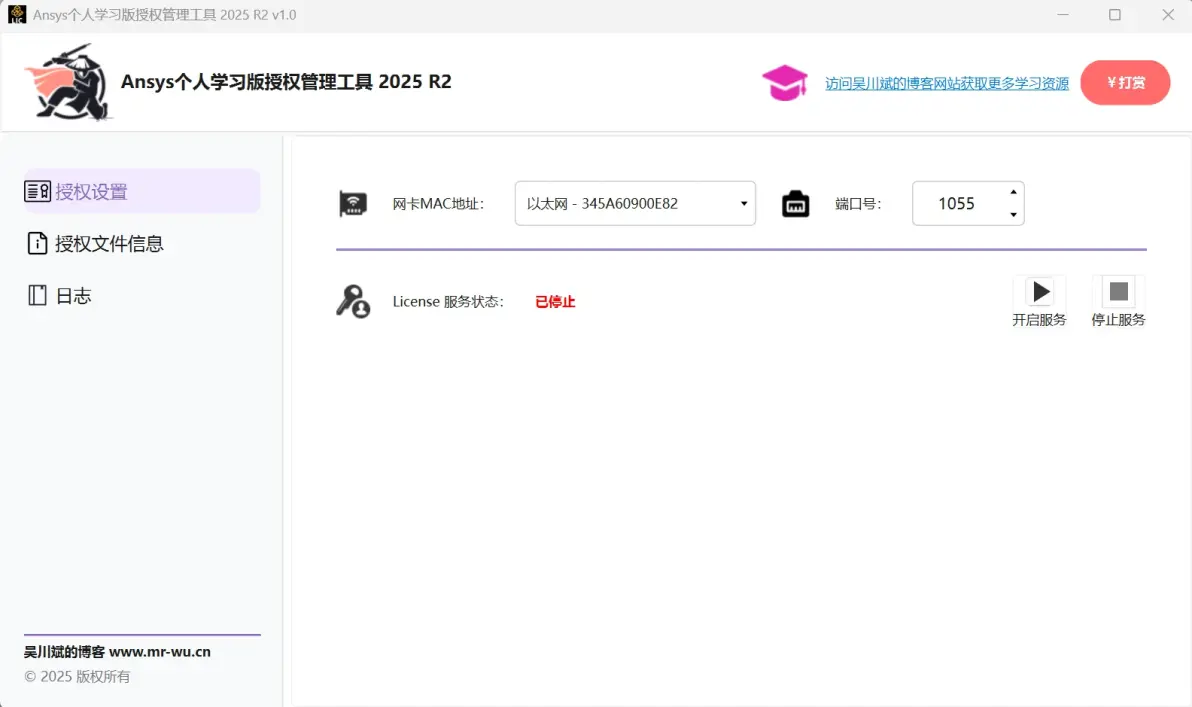Screen dimensions: 1192x707
Task: Maximize the application window
Action: click(1114, 14)
